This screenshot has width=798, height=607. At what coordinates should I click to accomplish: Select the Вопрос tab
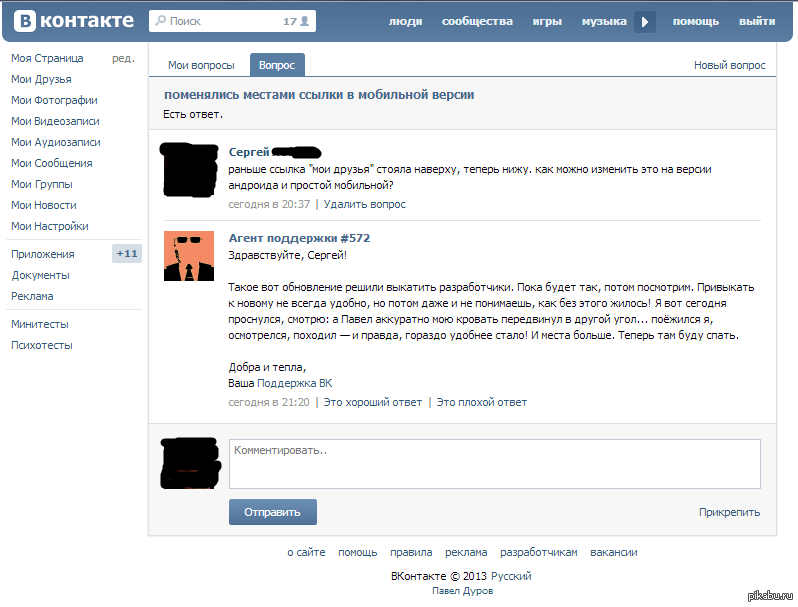pos(277,65)
